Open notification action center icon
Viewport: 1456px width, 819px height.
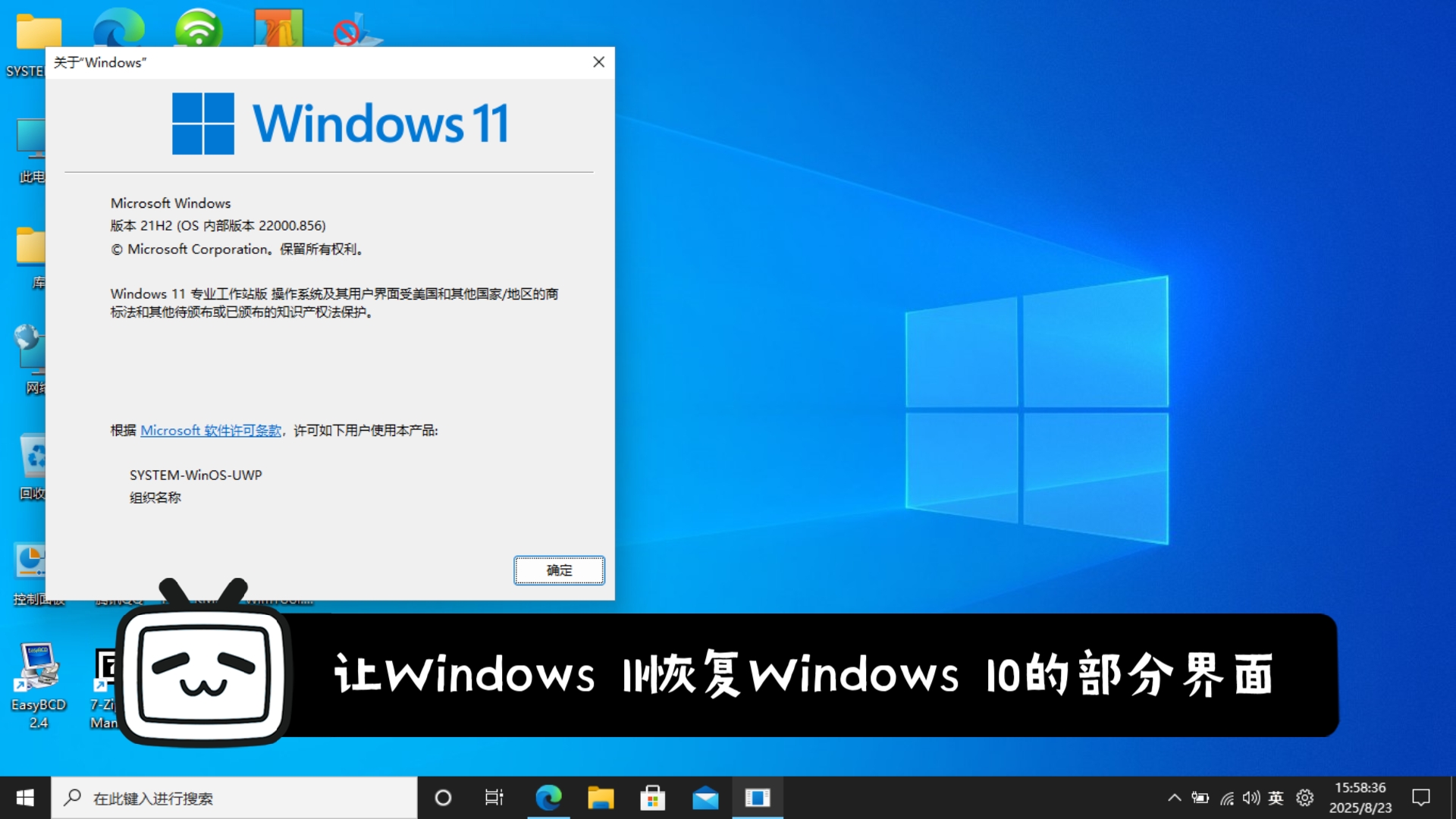[1421, 798]
